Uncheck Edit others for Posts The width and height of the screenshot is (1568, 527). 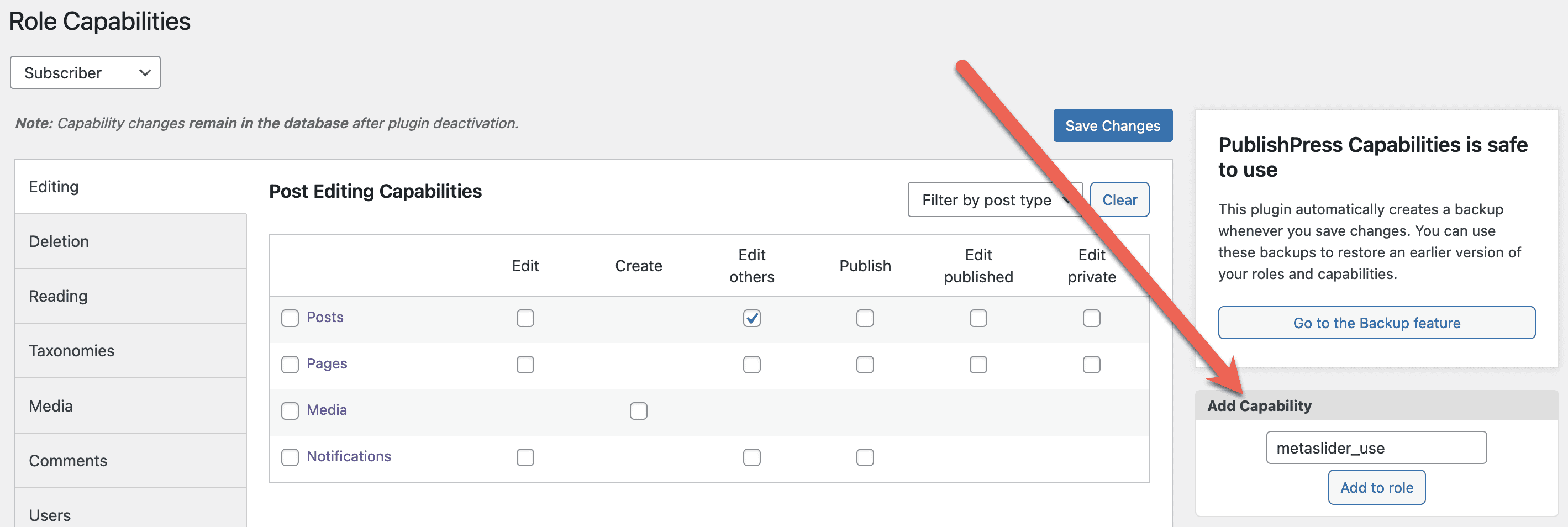(x=752, y=318)
